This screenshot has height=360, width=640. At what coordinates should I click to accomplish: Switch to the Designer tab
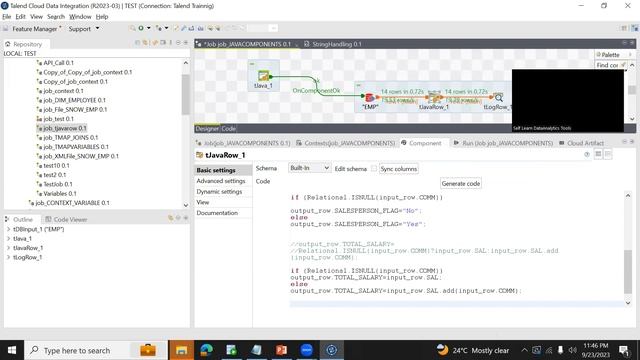click(x=207, y=129)
